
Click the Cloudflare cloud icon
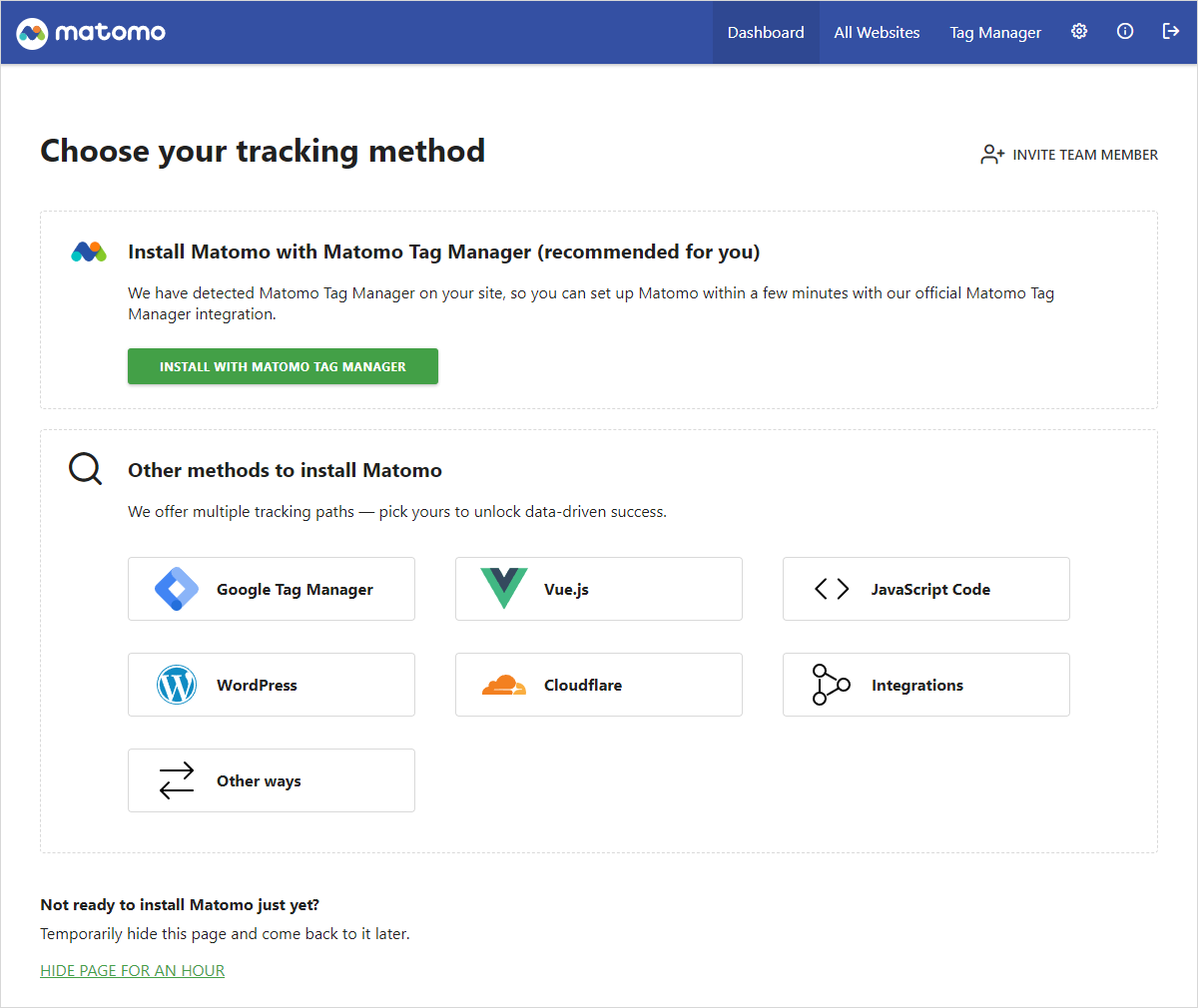(x=504, y=685)
